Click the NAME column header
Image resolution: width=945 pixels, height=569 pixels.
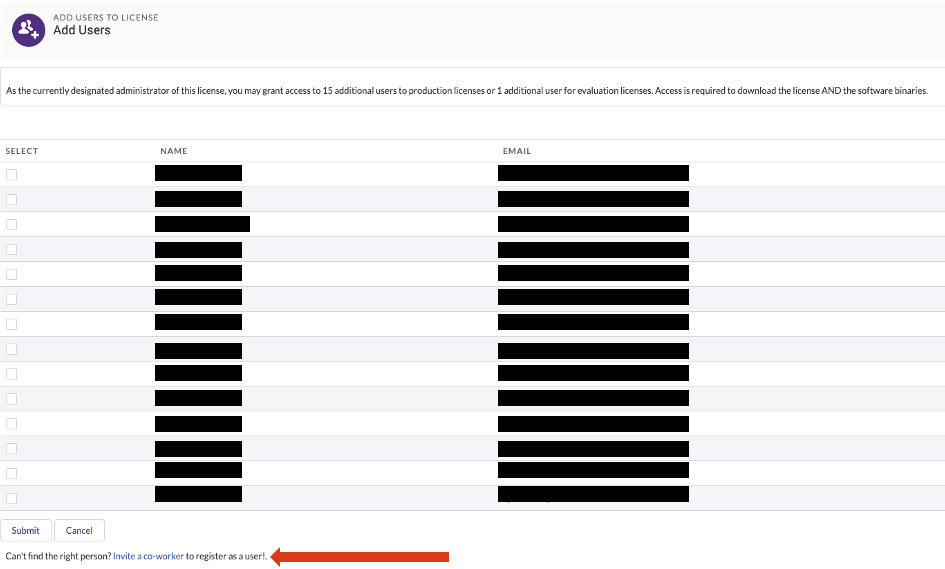point(173,151)
